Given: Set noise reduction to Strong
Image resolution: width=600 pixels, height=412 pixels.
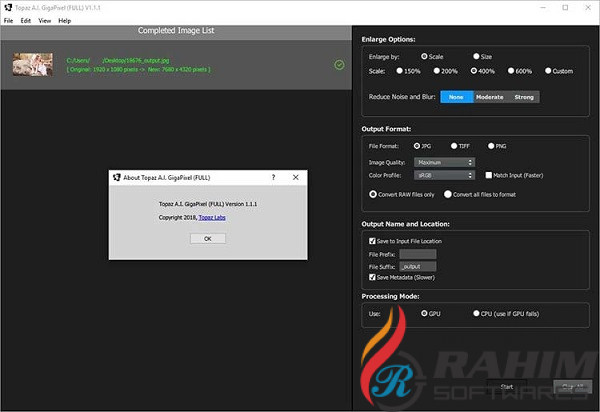Looking at the screenshot, I should click(x=523, y=97).
